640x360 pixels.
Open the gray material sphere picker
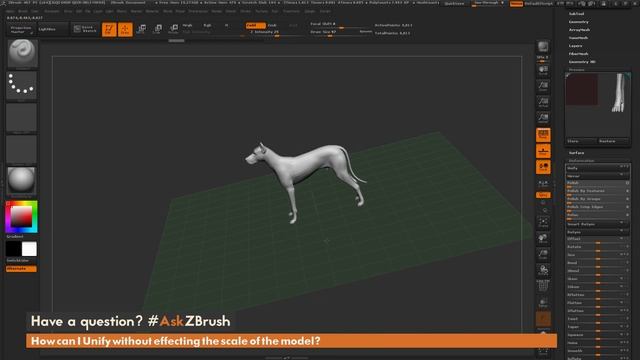pyautogui.click(x=22, y=181)
